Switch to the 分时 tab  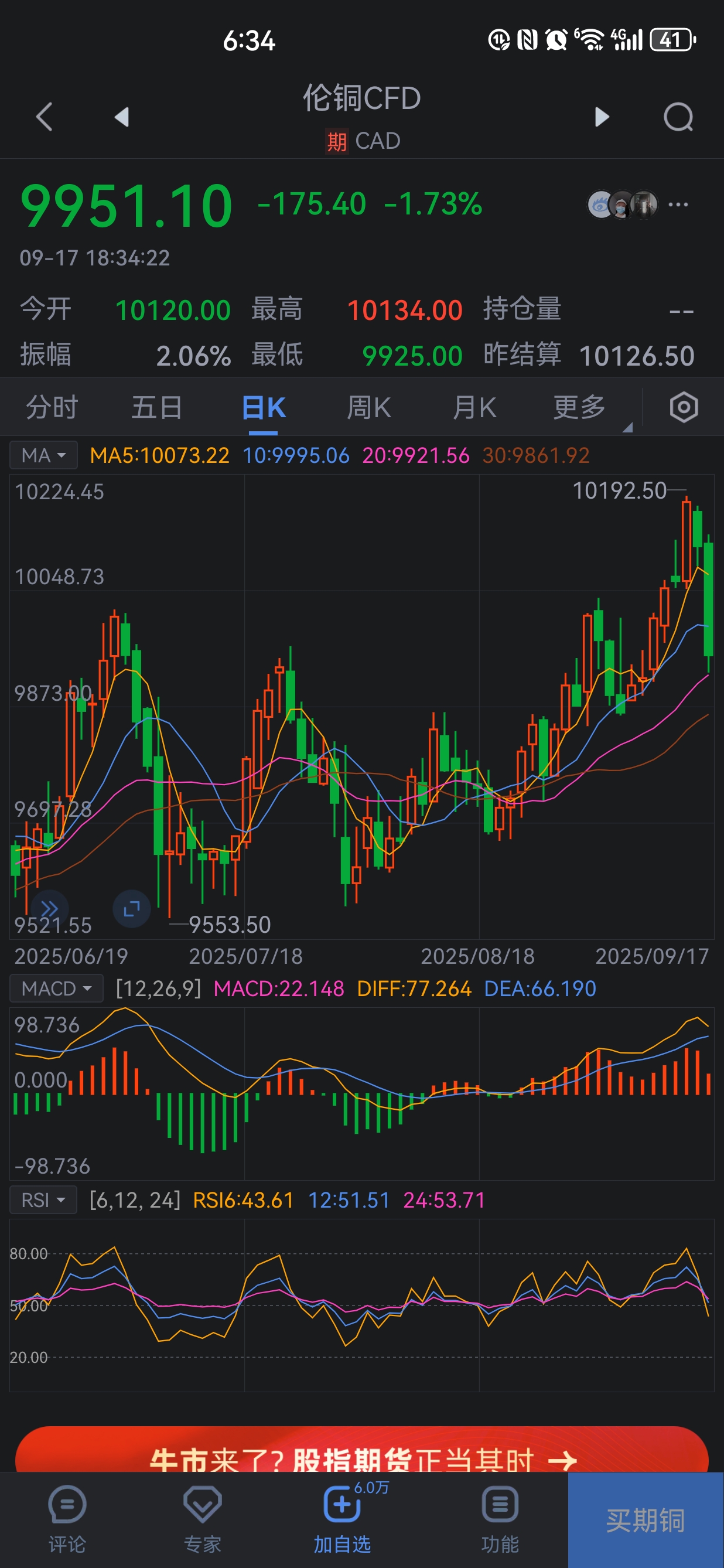pos(52,407)
